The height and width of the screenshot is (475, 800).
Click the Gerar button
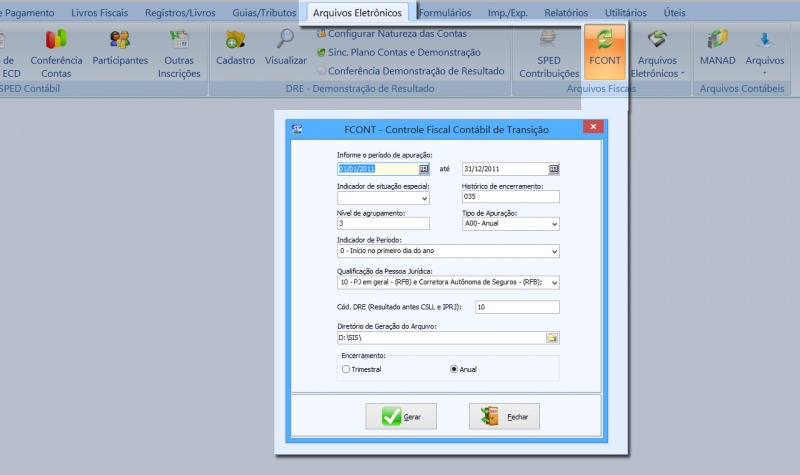(401, 416)
